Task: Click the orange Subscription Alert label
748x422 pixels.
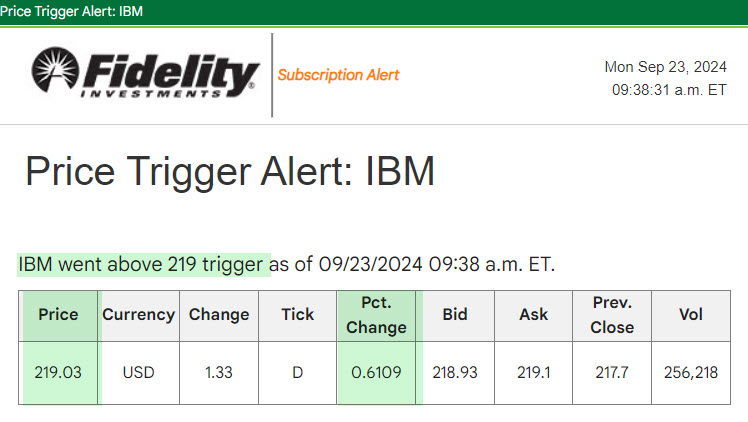Action: (338, 75)
